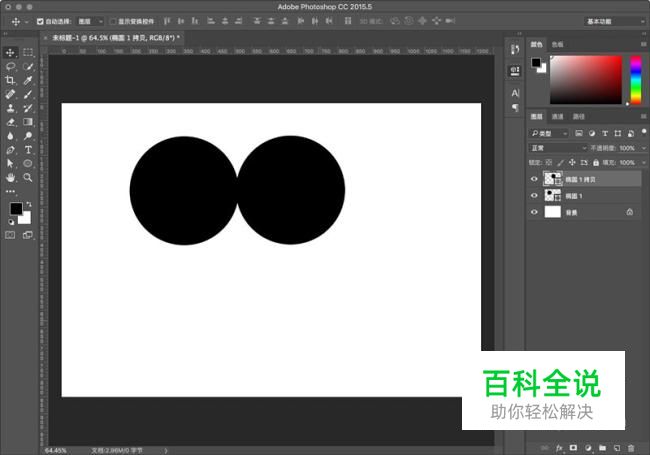
Task: Create new fill or adjustment layer
Action: pos(588,448)
